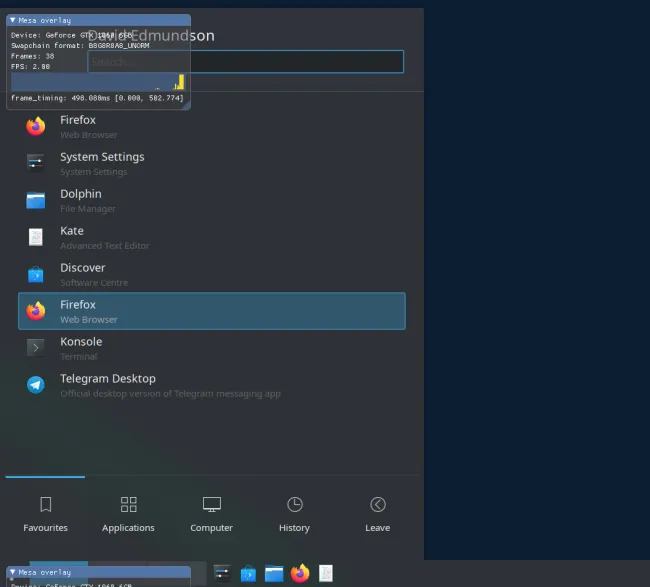
Task: Launch Firefox from the taskbar
Action: coord(300,574)
